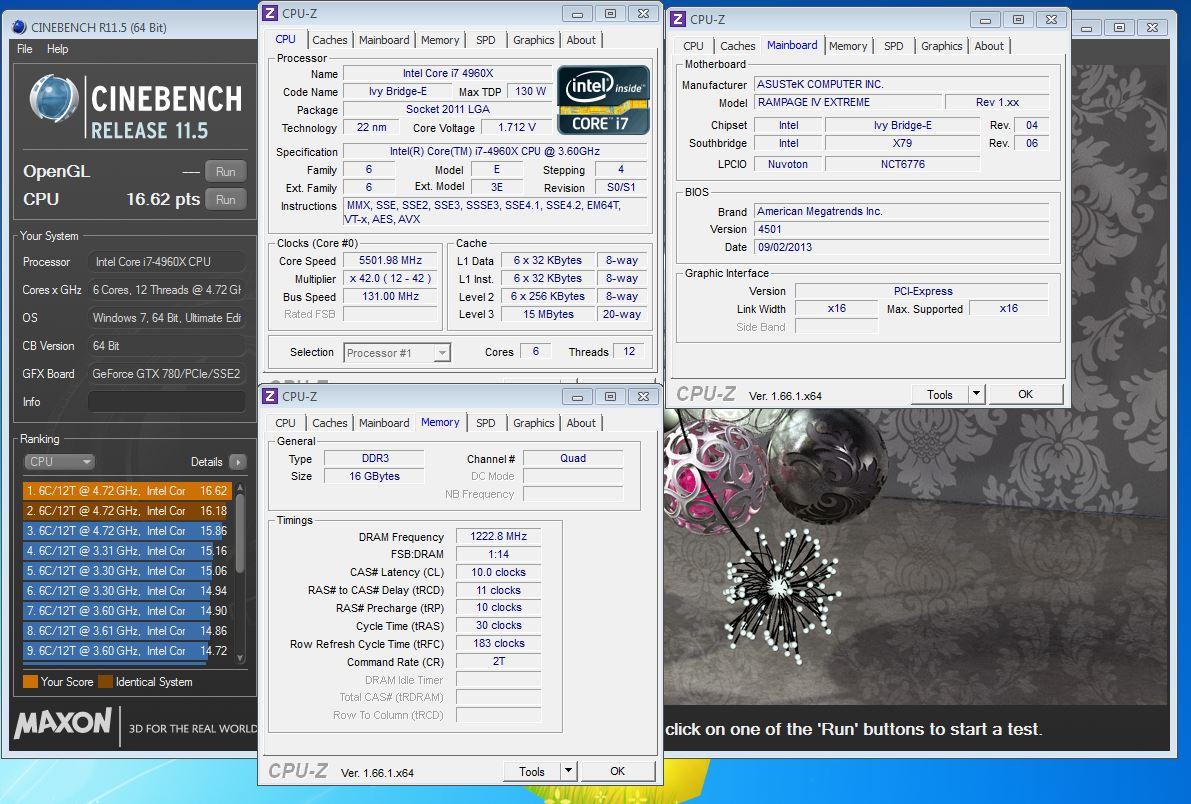This screenshot has height=804, width=1191.
Task: Select About tab in CPU-Z Memory window
Action: tap(581, 423)
